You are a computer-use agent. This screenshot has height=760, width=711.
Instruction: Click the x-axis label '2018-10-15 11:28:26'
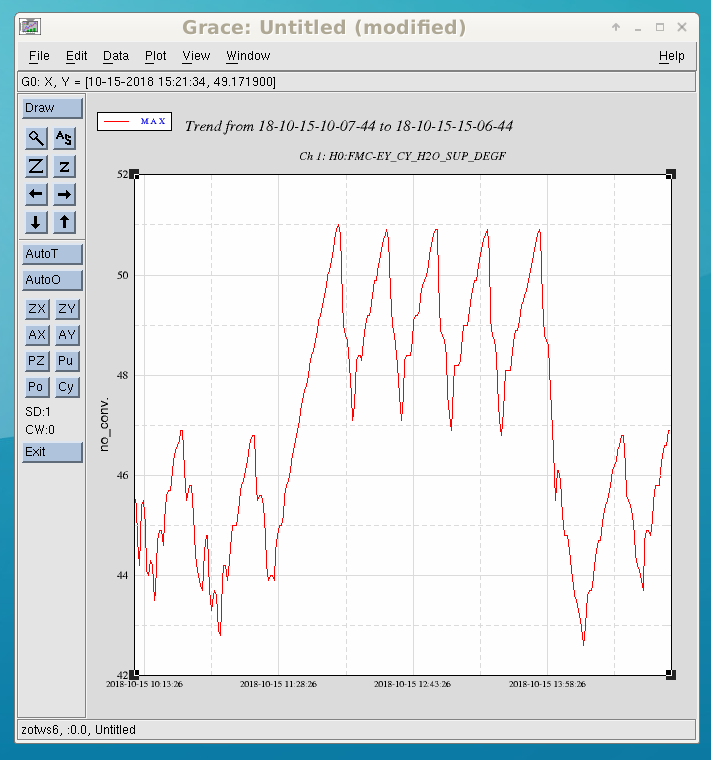(278, 684)
